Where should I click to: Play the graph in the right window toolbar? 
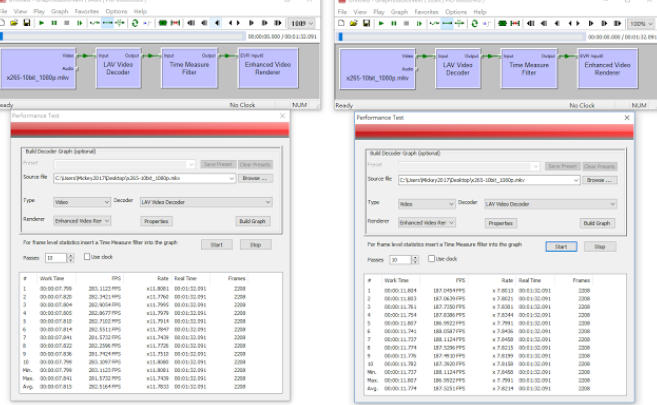click(x=381, y=23)
